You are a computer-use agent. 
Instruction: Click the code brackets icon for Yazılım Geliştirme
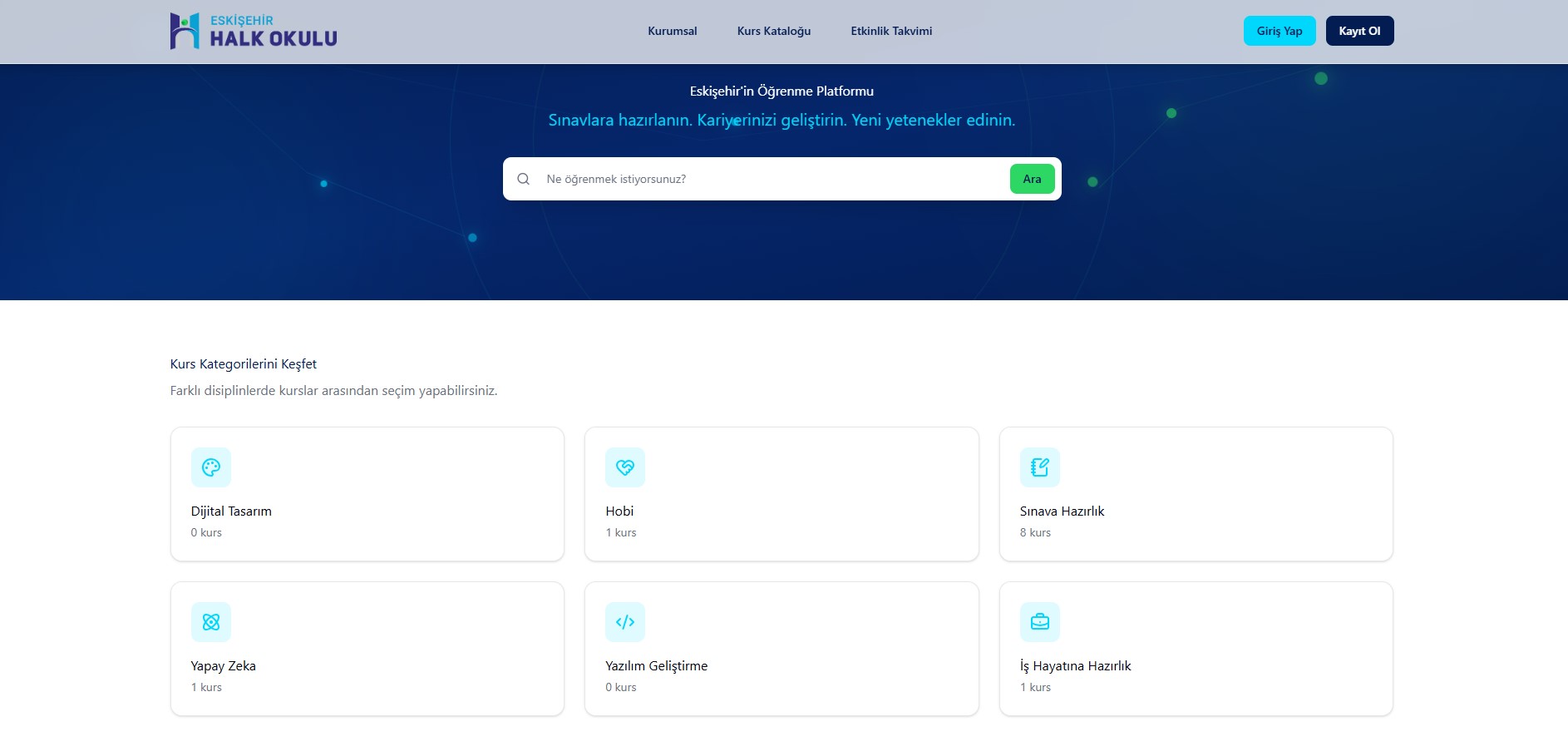tap(625, 622)
